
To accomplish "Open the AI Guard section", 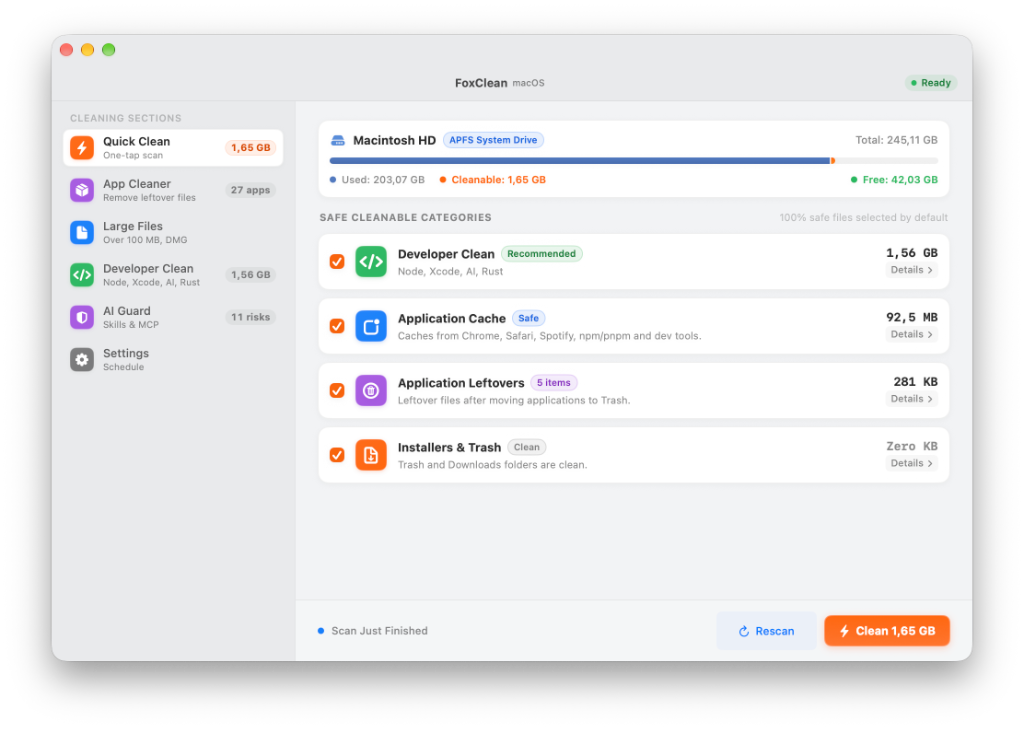I will [x=173, y=317].
